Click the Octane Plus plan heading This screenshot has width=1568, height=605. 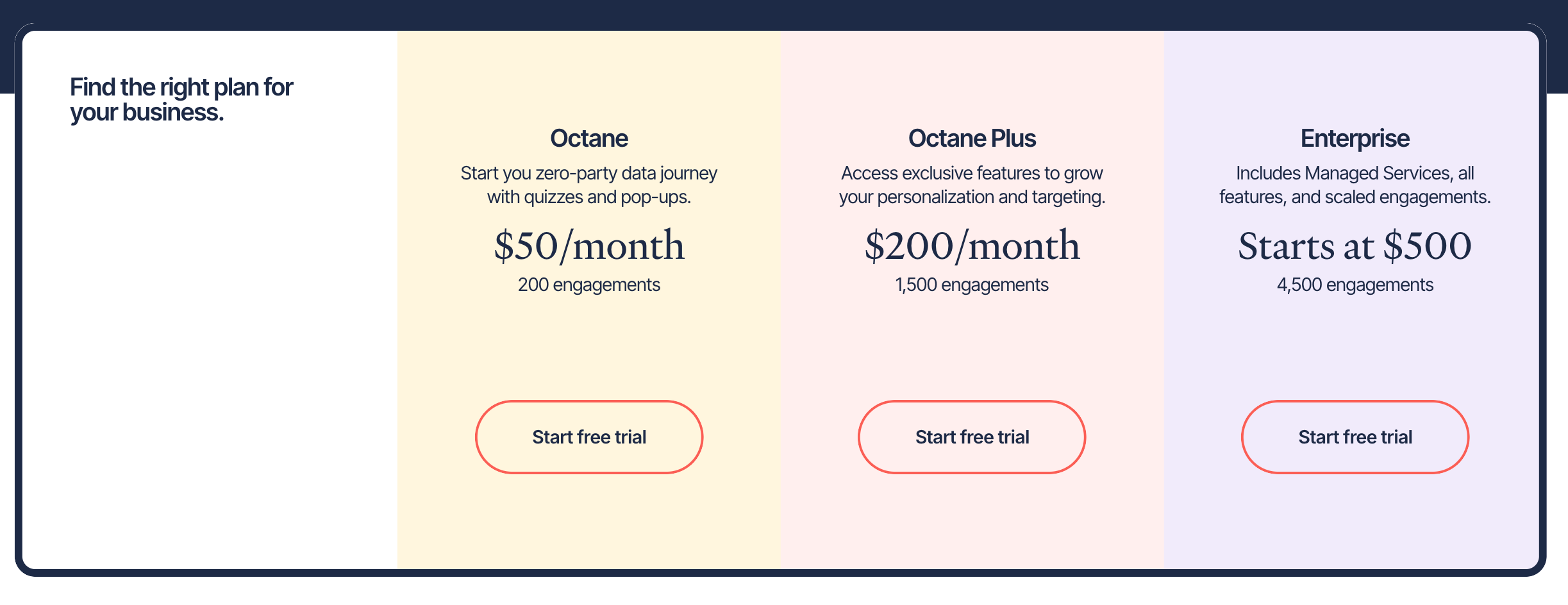point(972,138)
